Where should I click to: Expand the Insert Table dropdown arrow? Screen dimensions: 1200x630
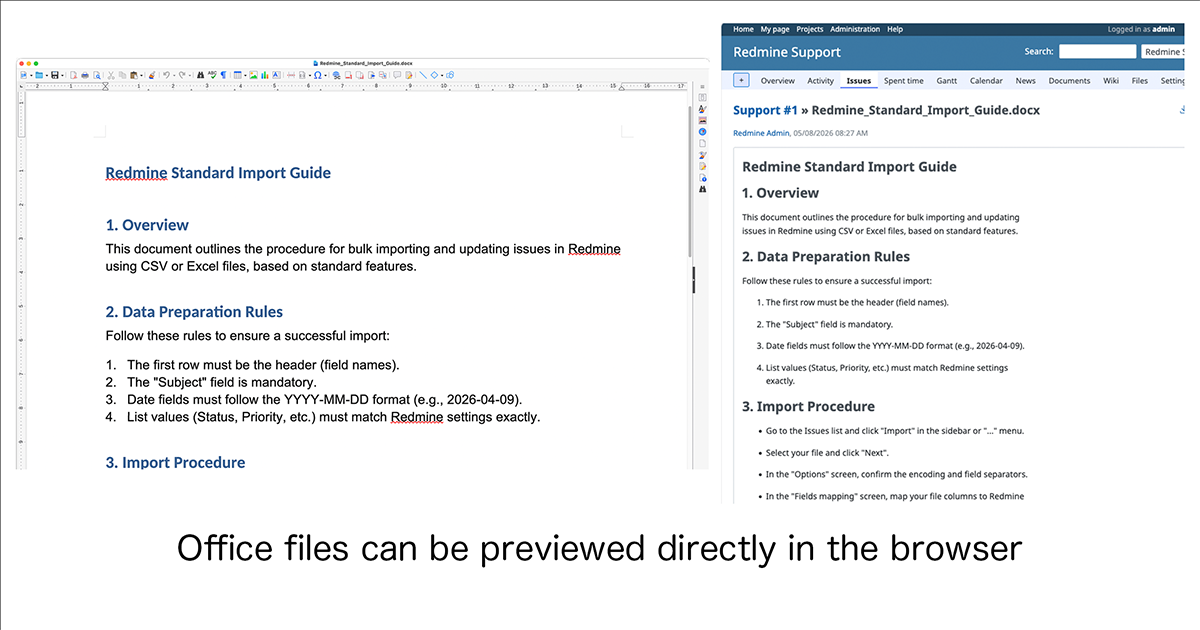245,75
